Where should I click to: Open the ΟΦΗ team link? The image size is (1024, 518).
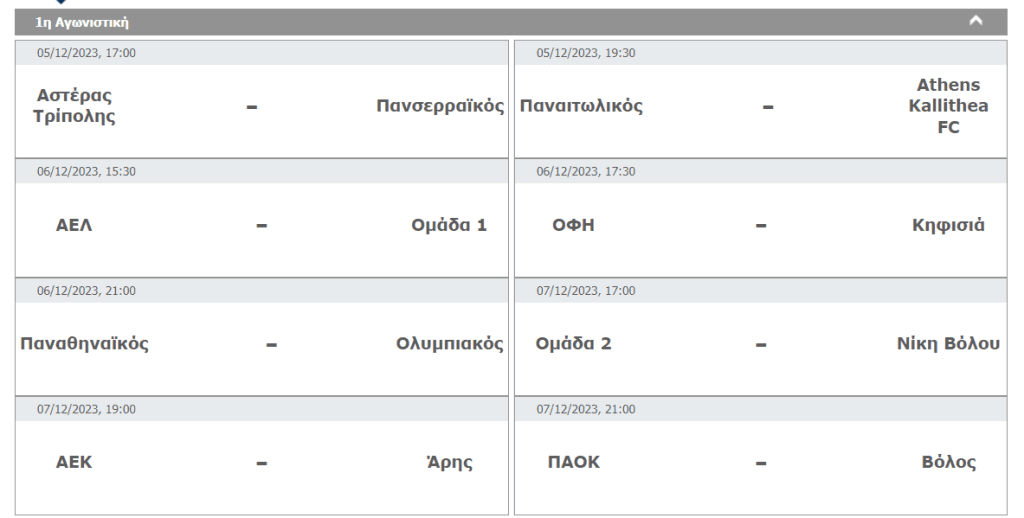574,225
